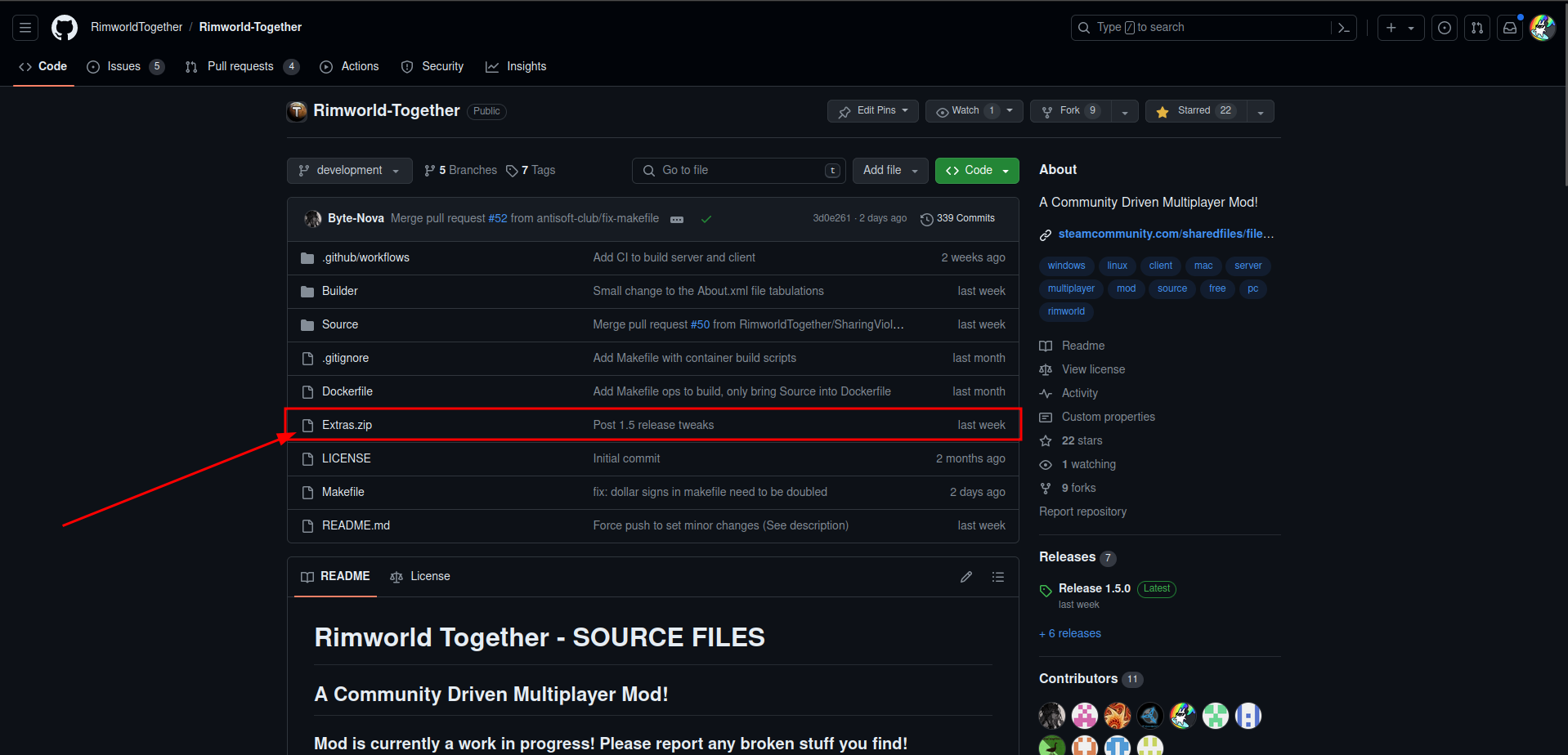Open the 5 Branches link

(460, 171)
